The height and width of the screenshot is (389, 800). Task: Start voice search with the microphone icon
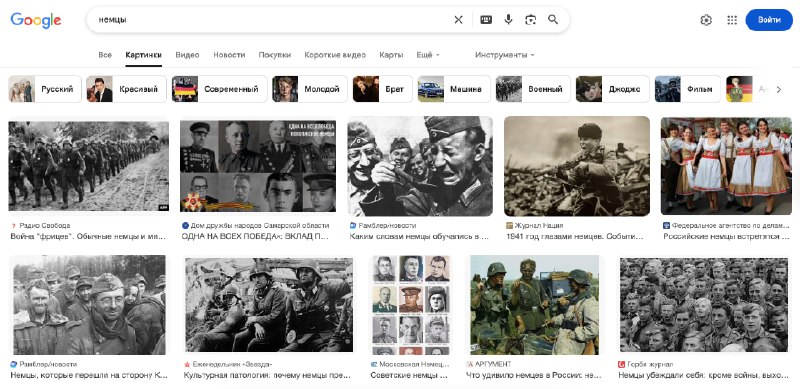(x=508, y=20)
